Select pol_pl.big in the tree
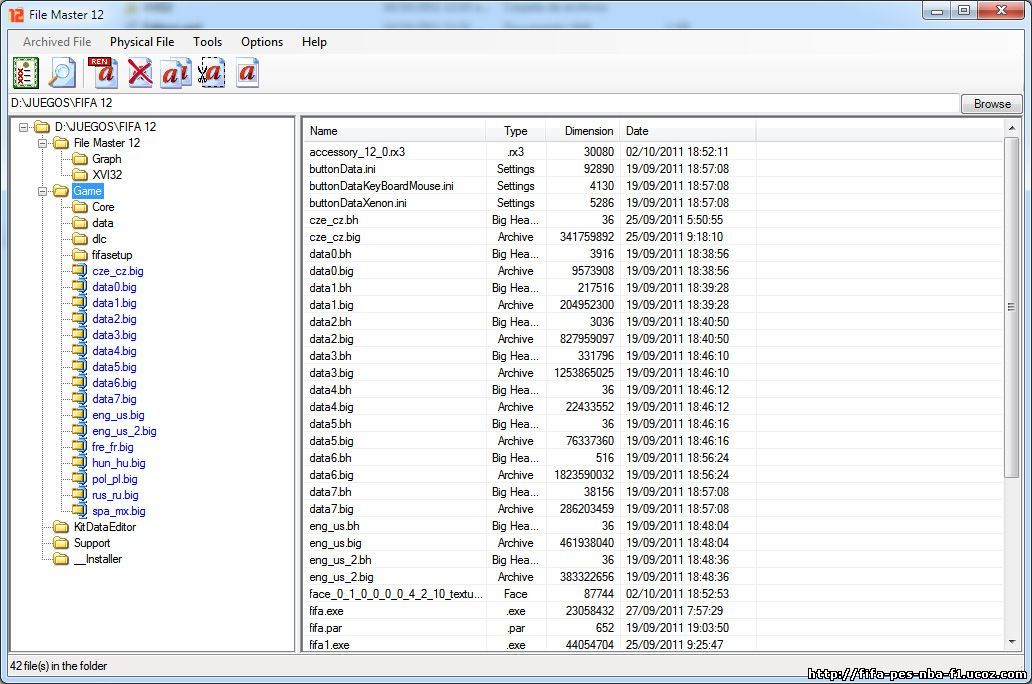This screenshot has width=1032, height=684. (x=115, y=479)
